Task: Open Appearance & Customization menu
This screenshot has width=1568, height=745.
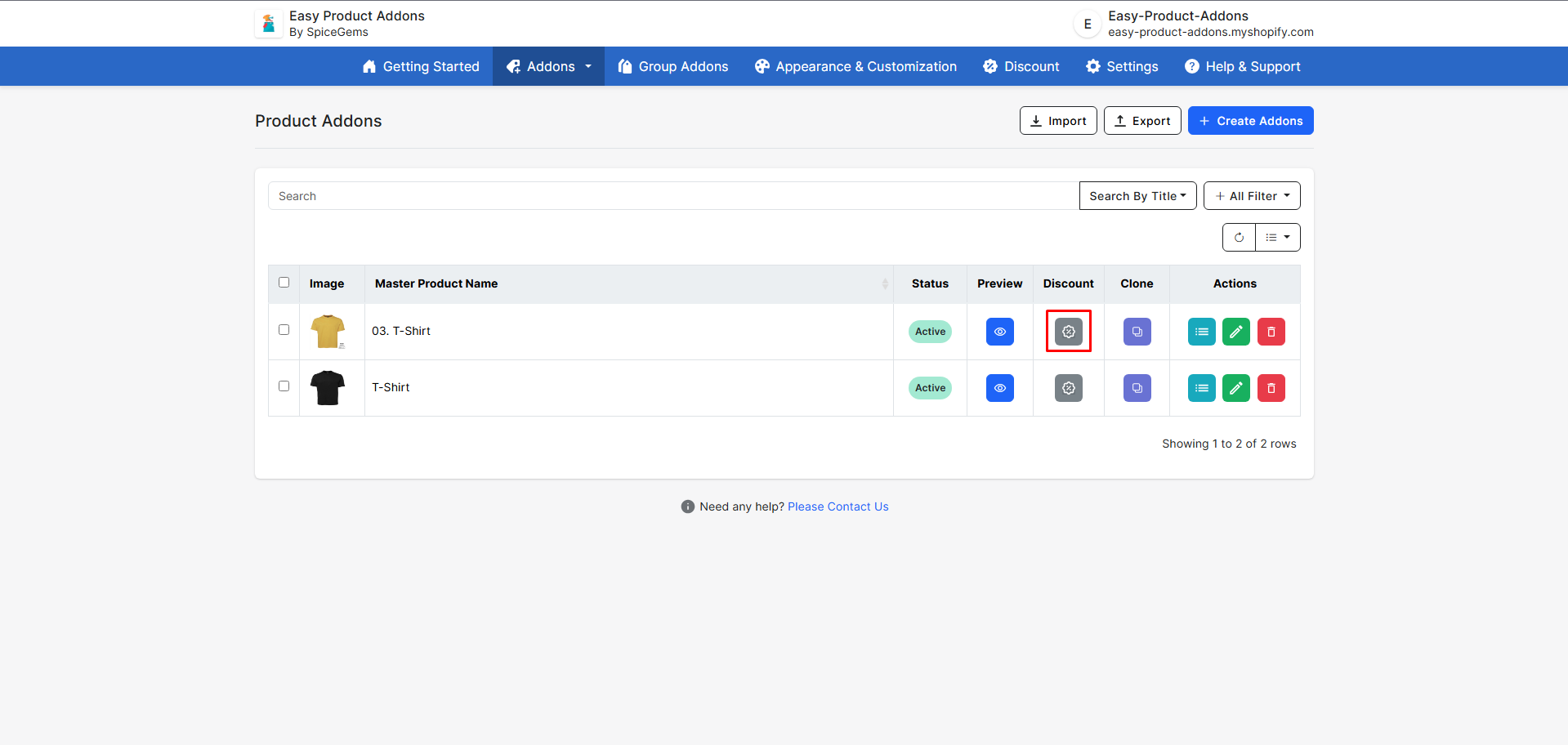Action: coord(855,67)
